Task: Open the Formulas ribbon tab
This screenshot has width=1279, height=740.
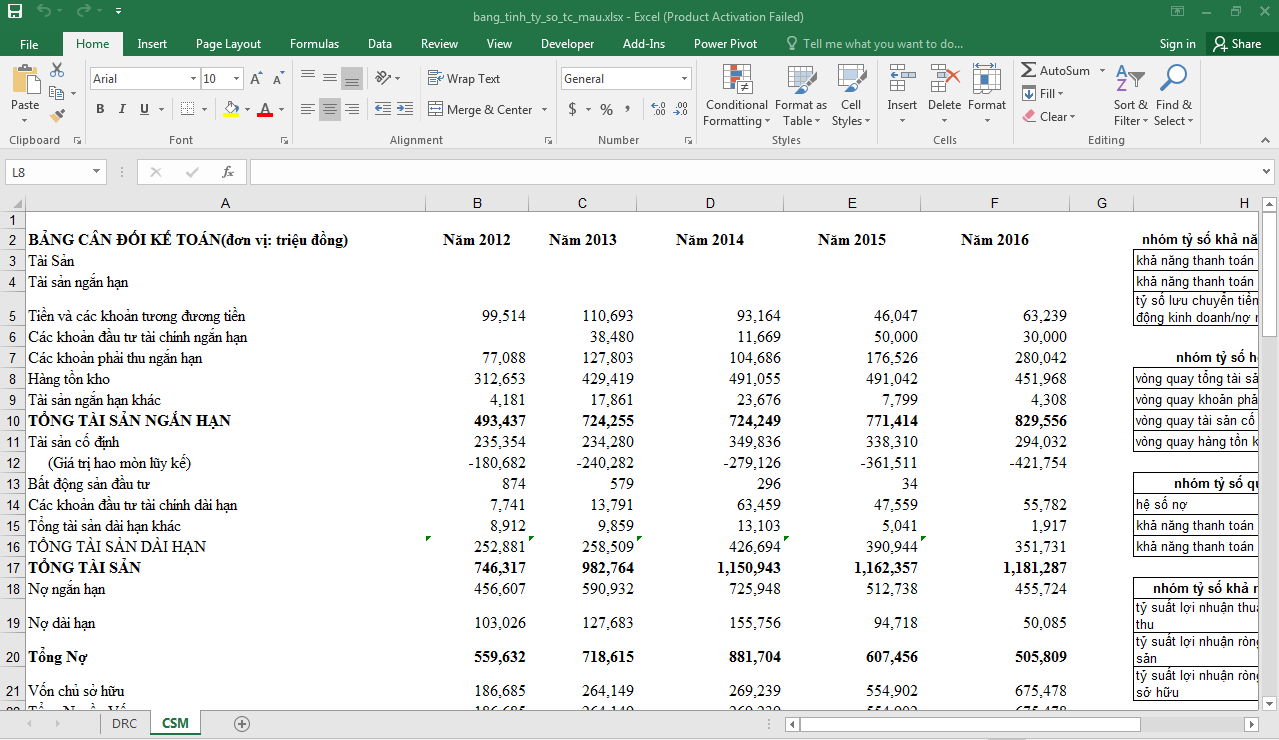Action: click(x=314, y=44)
